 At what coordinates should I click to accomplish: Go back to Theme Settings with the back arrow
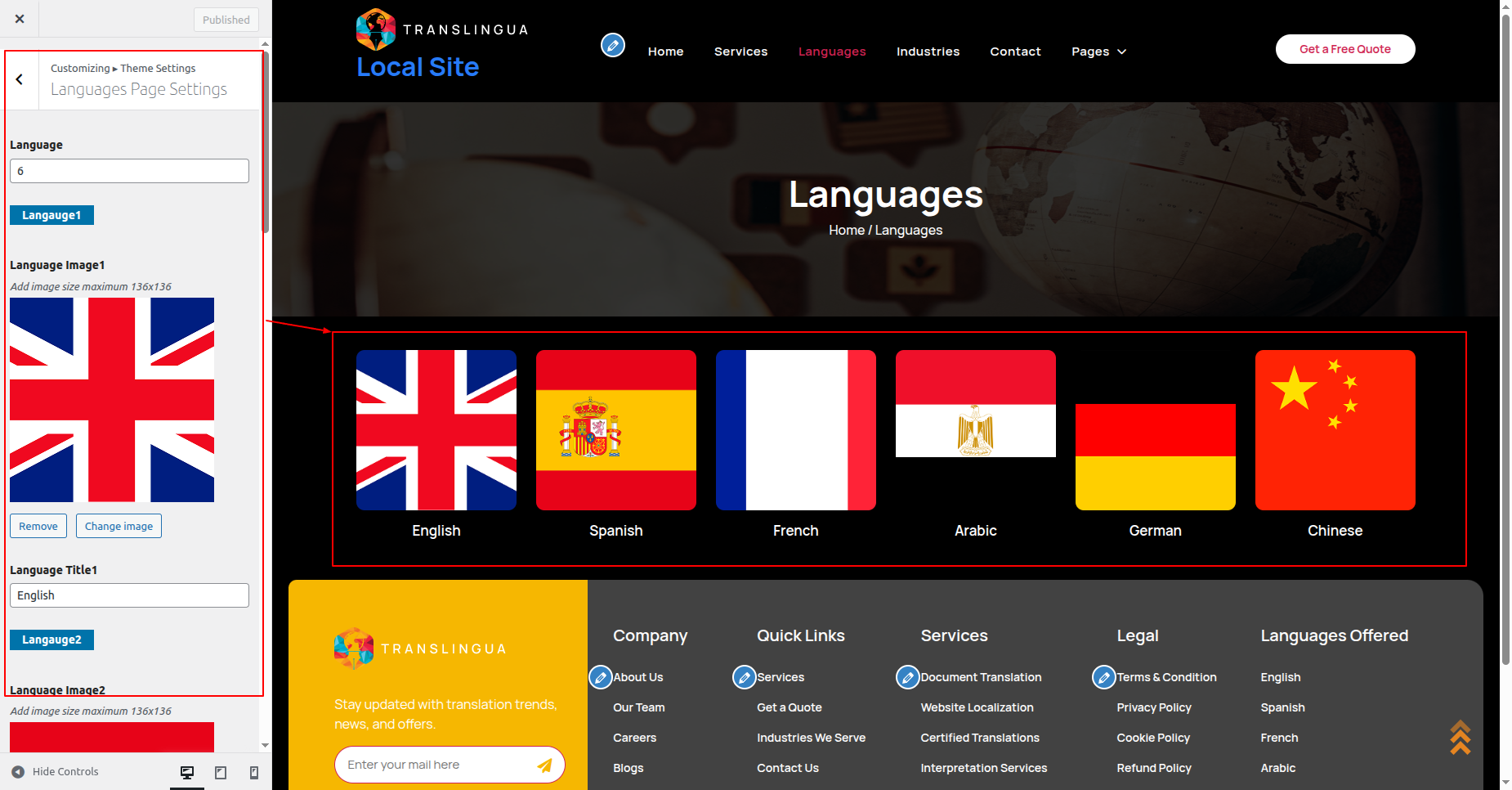20,79
